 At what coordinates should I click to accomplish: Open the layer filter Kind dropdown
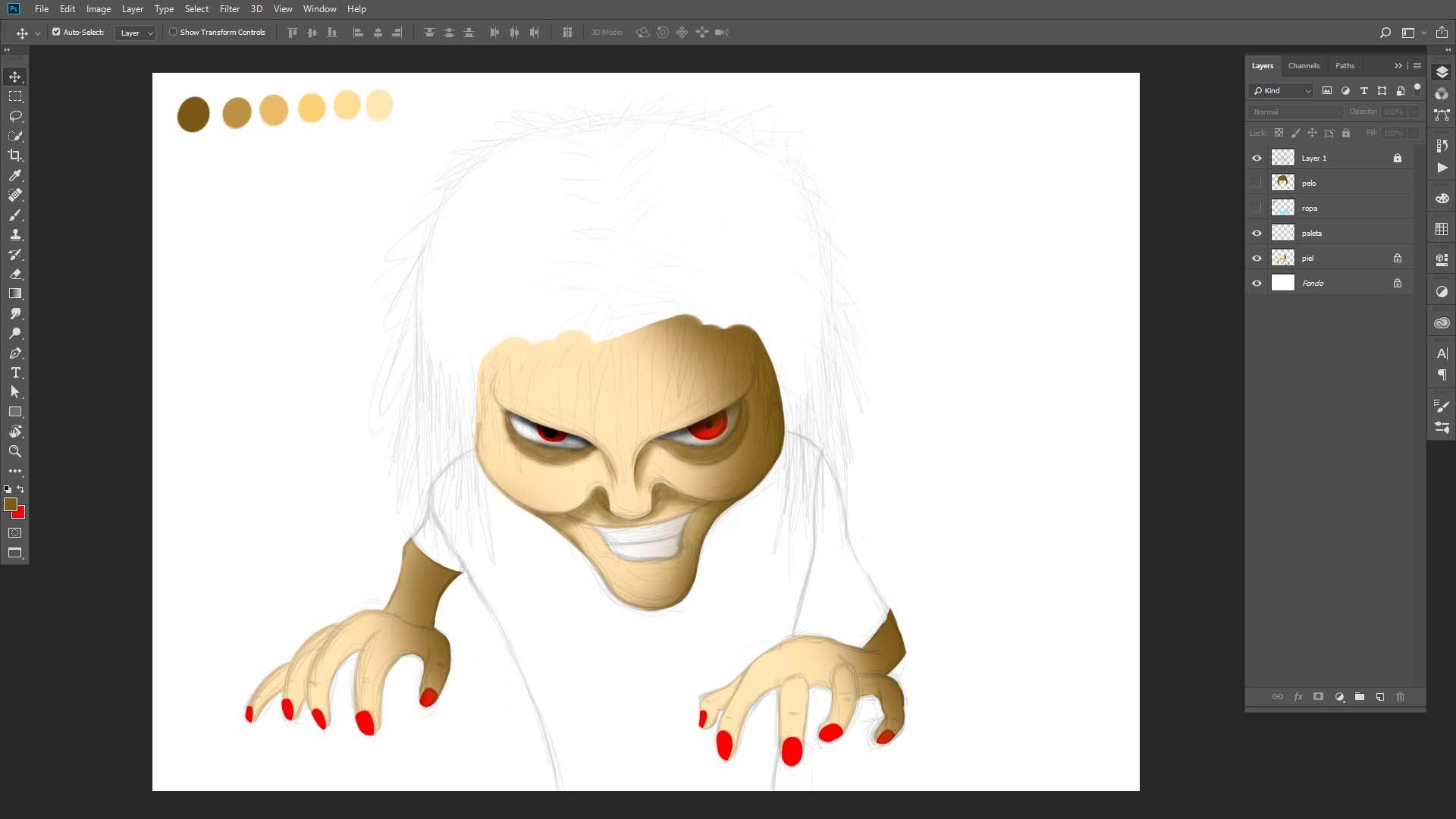click(x=1282, y=91)
